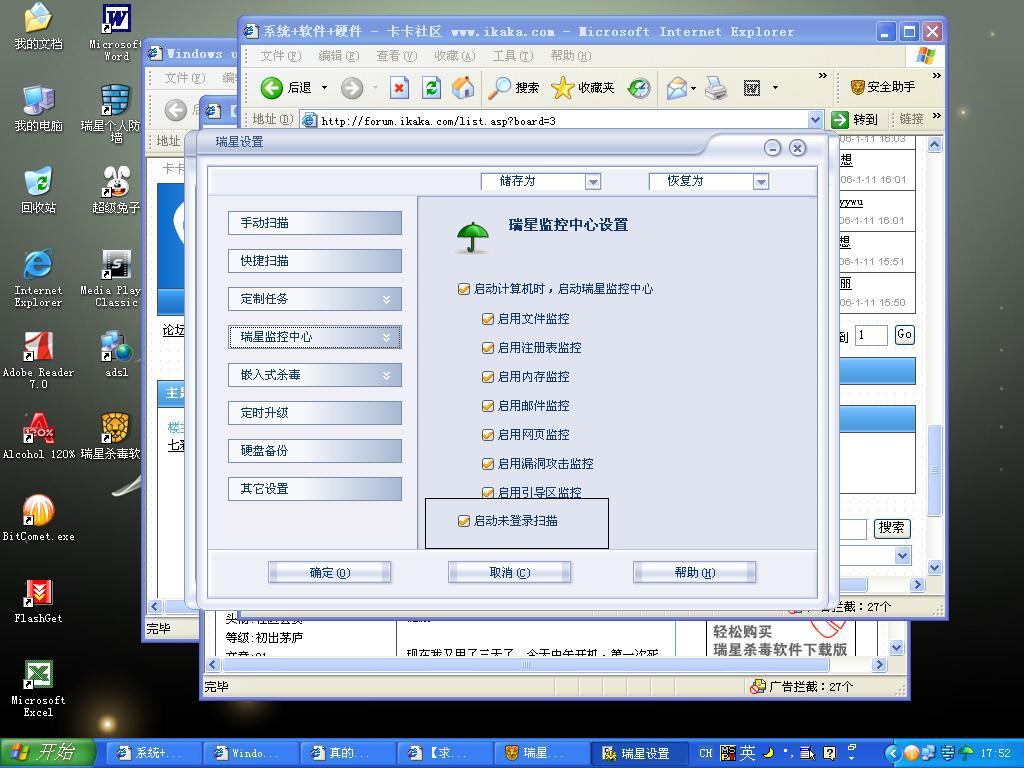
Task: Open IE 工具(T) menu
Action: 513,56
